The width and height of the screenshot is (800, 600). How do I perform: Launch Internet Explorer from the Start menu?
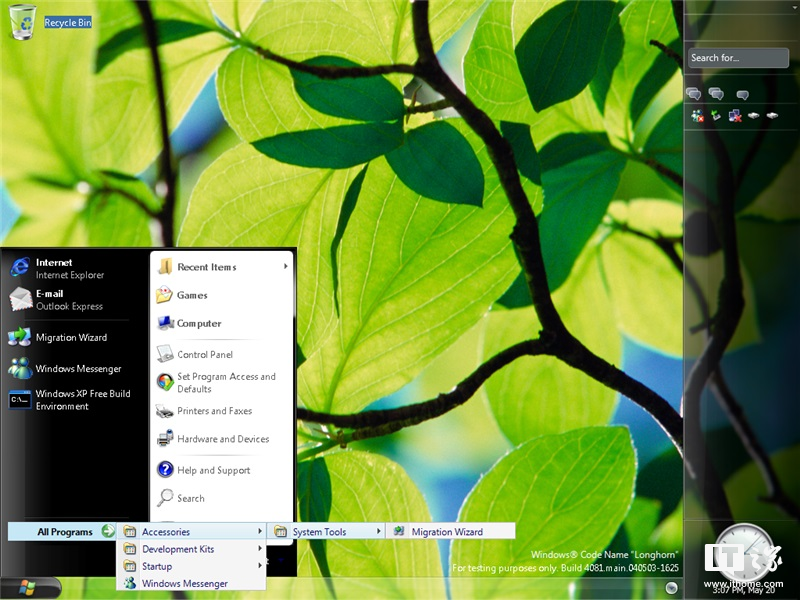[x=67, y=268]
